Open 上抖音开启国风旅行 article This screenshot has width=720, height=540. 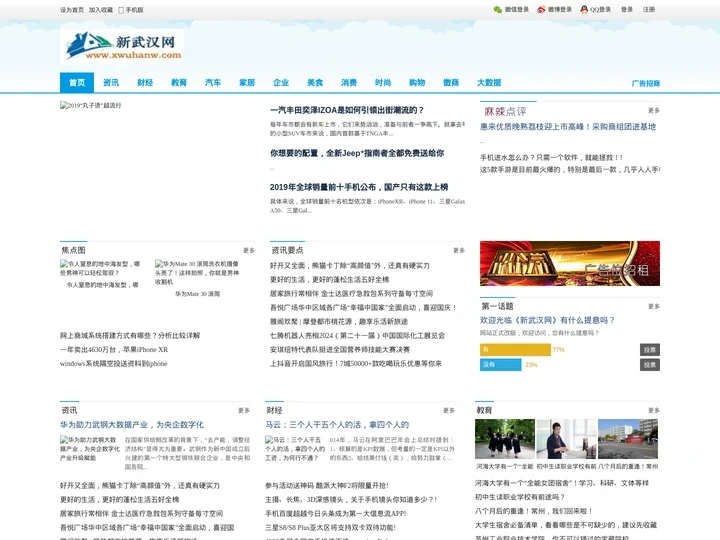(356, 364)
